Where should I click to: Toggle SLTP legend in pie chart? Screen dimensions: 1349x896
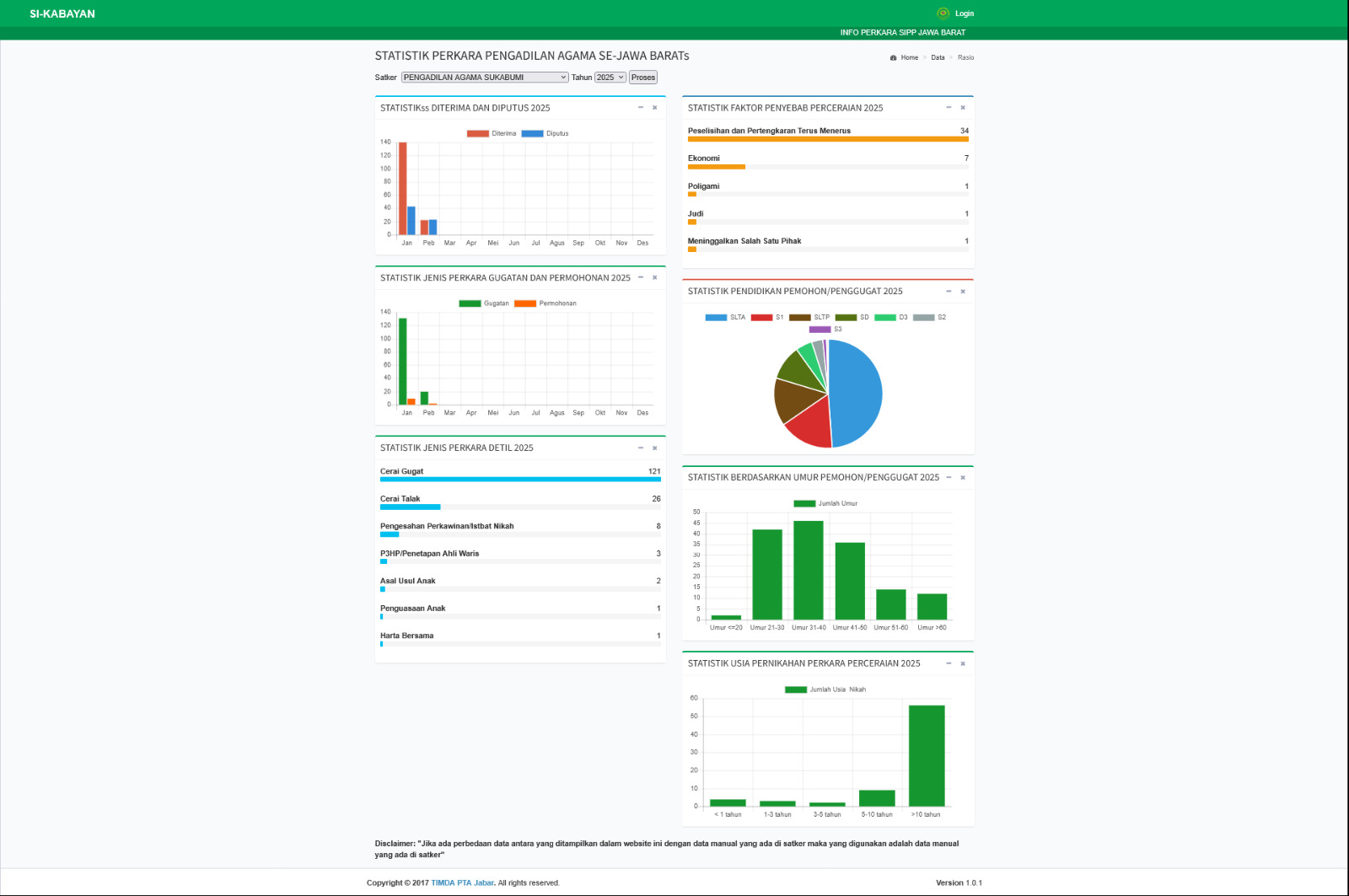click(809, 318)
